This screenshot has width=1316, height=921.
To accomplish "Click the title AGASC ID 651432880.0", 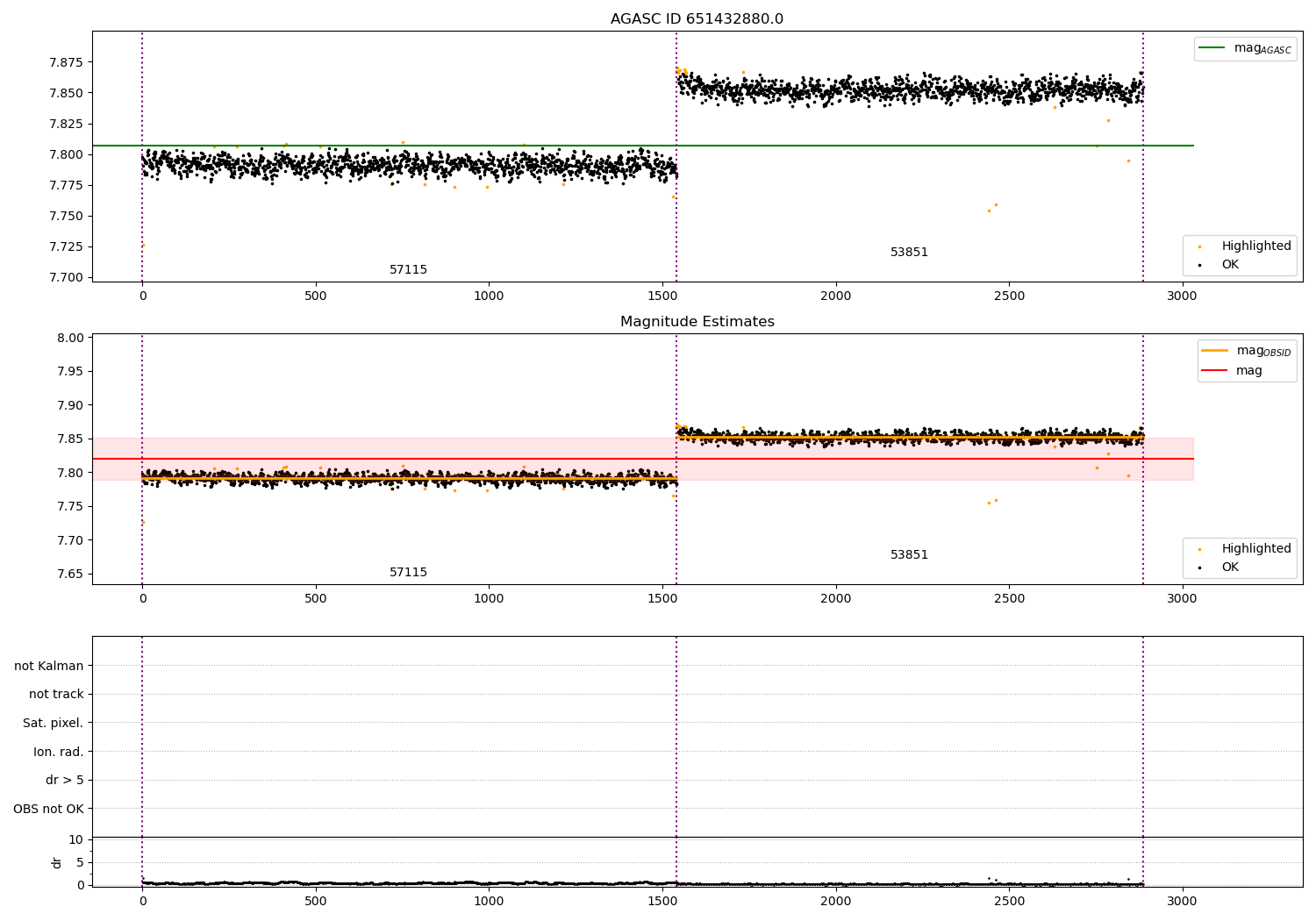I will 697,19.
